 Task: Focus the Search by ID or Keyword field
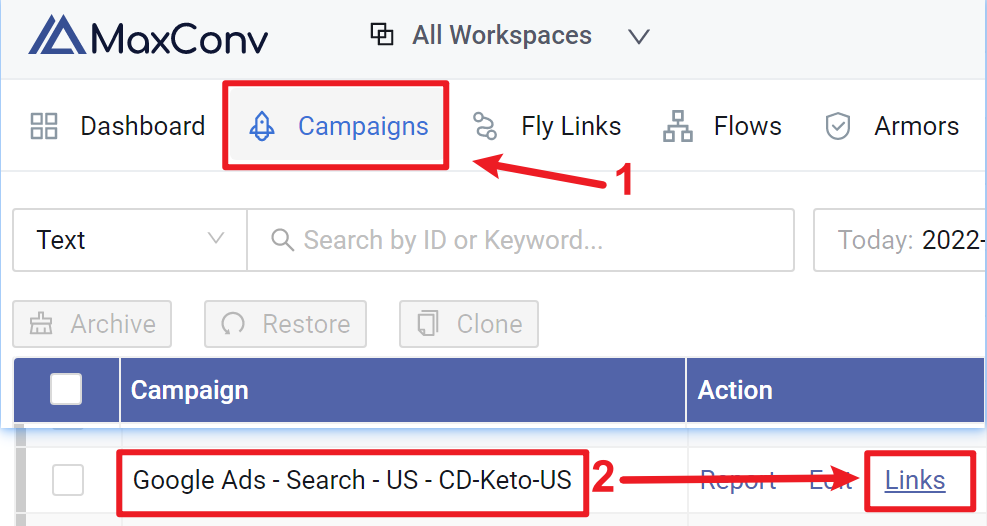[521, 240]
